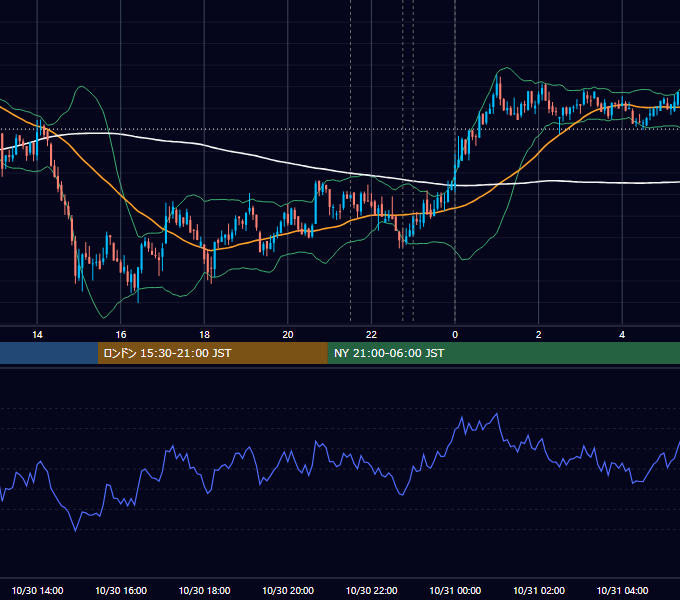Image resolution: width=680 pixels, height=600 pixels.
Task: Click the 10/30 18:00 date label
Action: (x=204, y=590)
